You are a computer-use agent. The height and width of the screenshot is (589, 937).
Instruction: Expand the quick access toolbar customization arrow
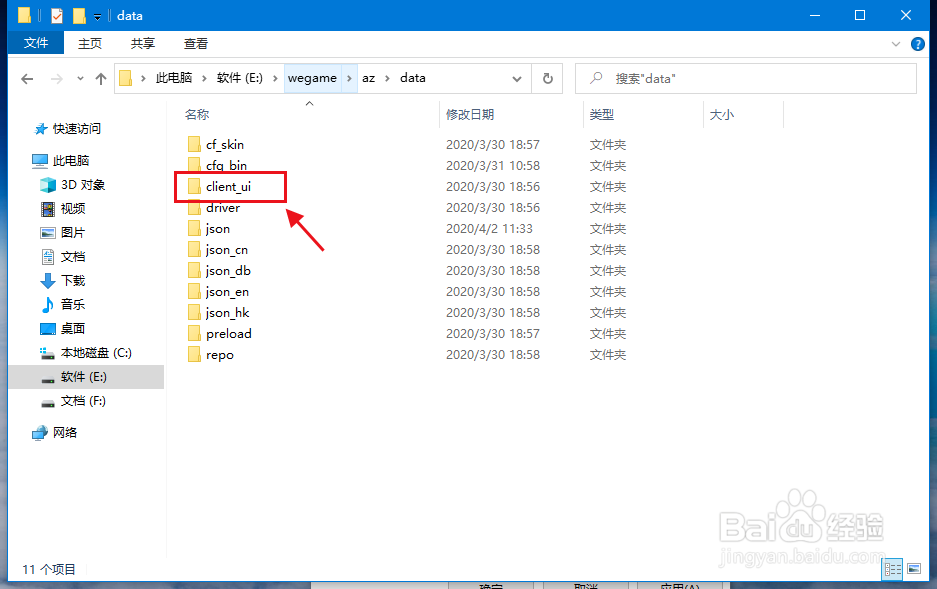coord(97,15)
